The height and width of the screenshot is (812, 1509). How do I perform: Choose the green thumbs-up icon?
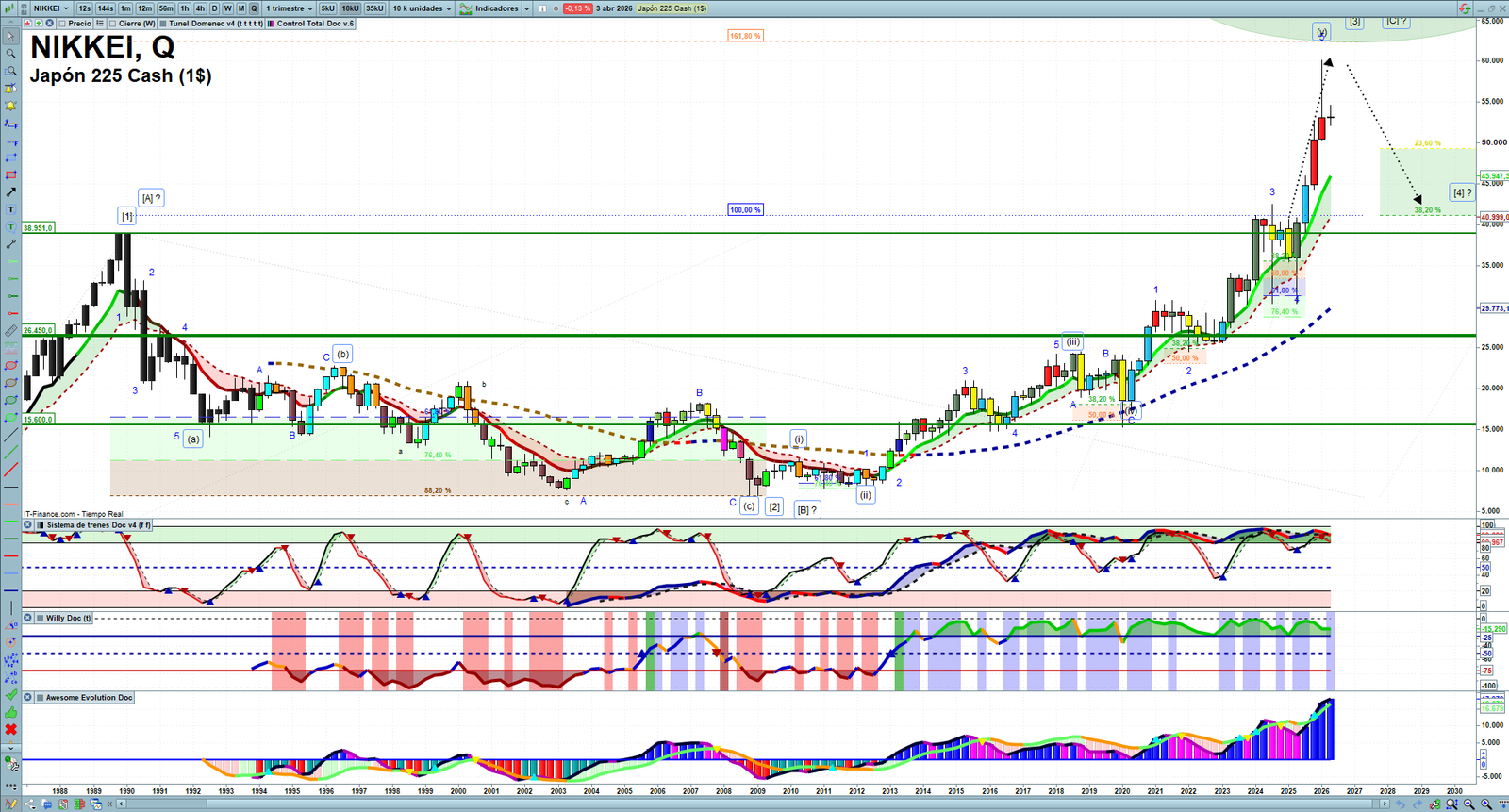click(x=11, y=712)
